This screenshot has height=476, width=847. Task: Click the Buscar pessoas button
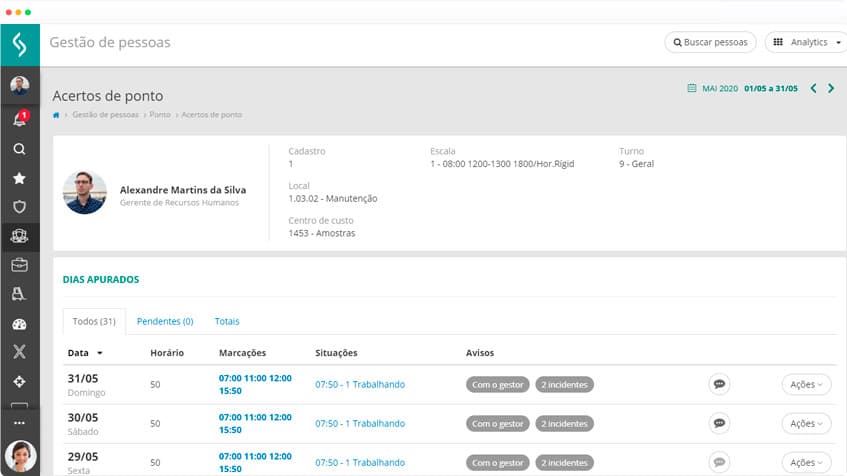[710, 42]
